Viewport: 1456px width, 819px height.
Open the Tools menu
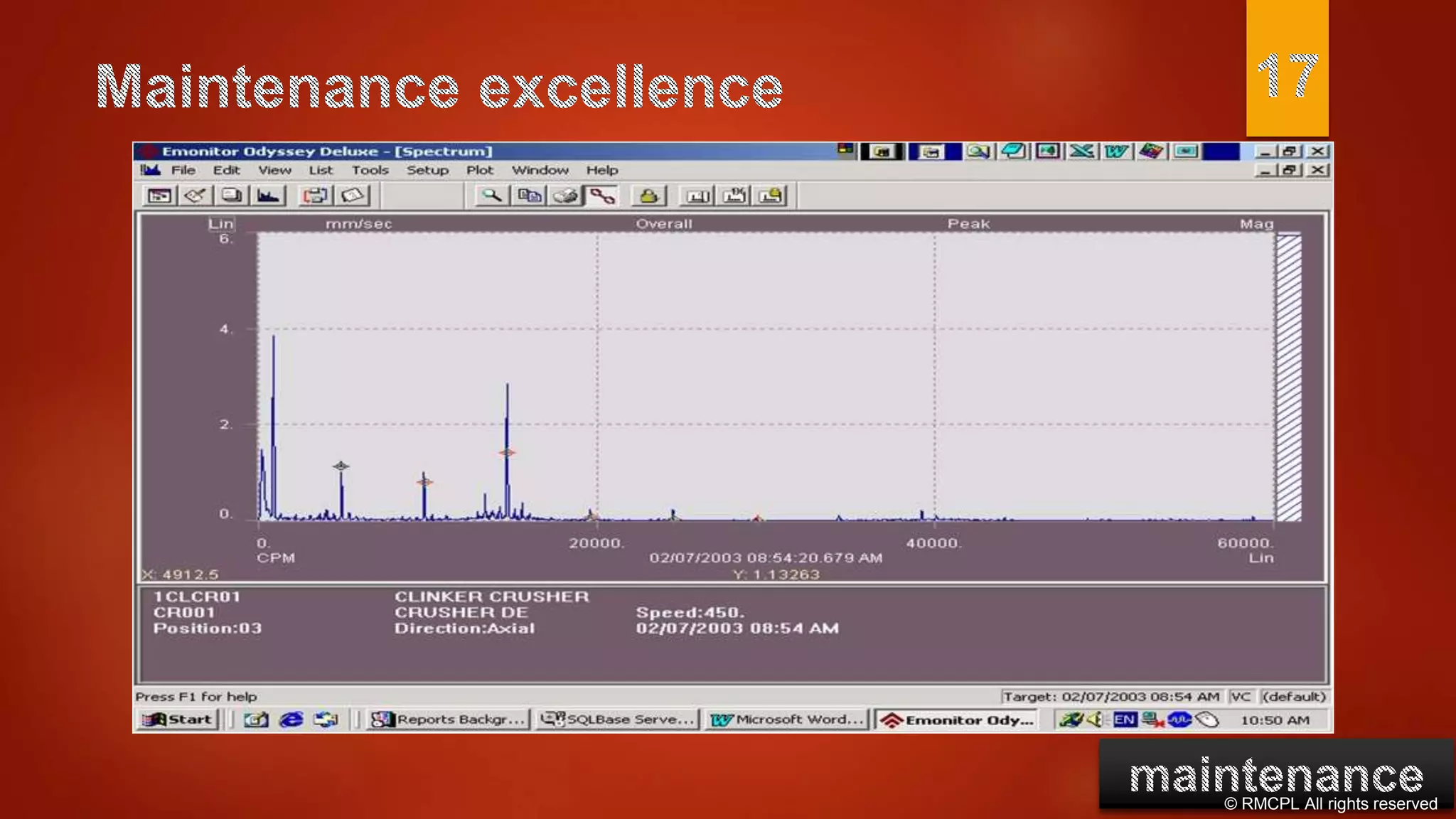click(x=370, y=170)
